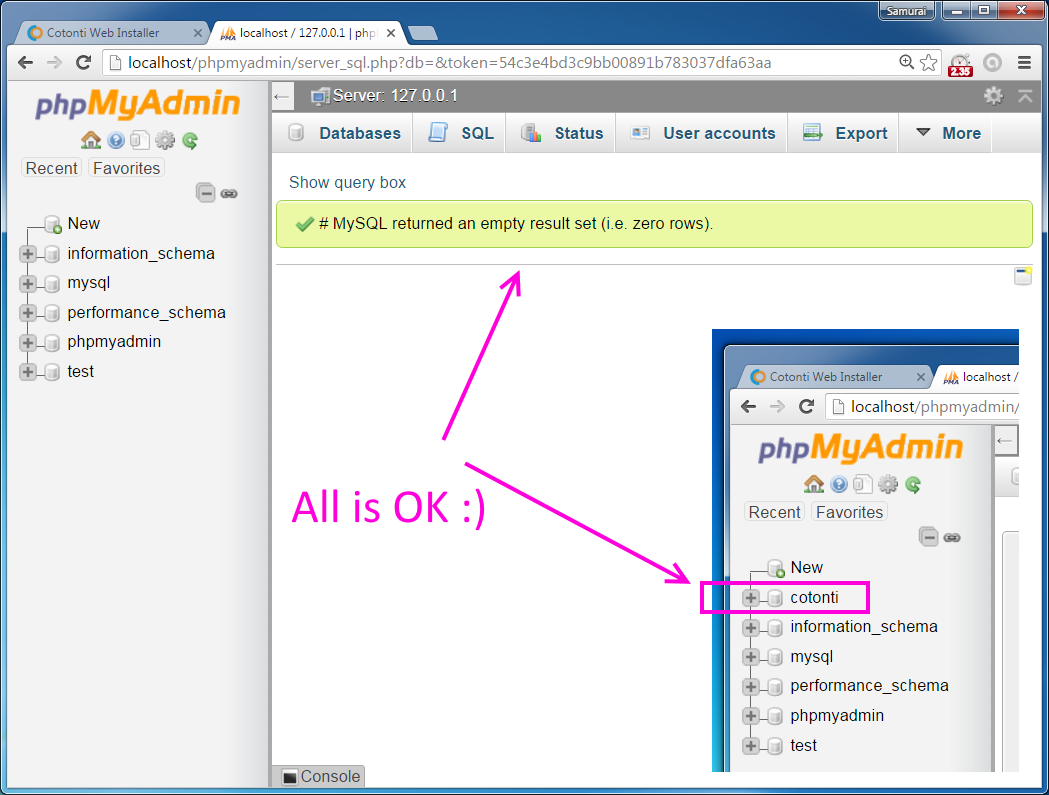The height and width of the screenshot is (795, 1049).
Task: Click the Server: 127.0.0.1 breadcrumb link
Action: 395,96
